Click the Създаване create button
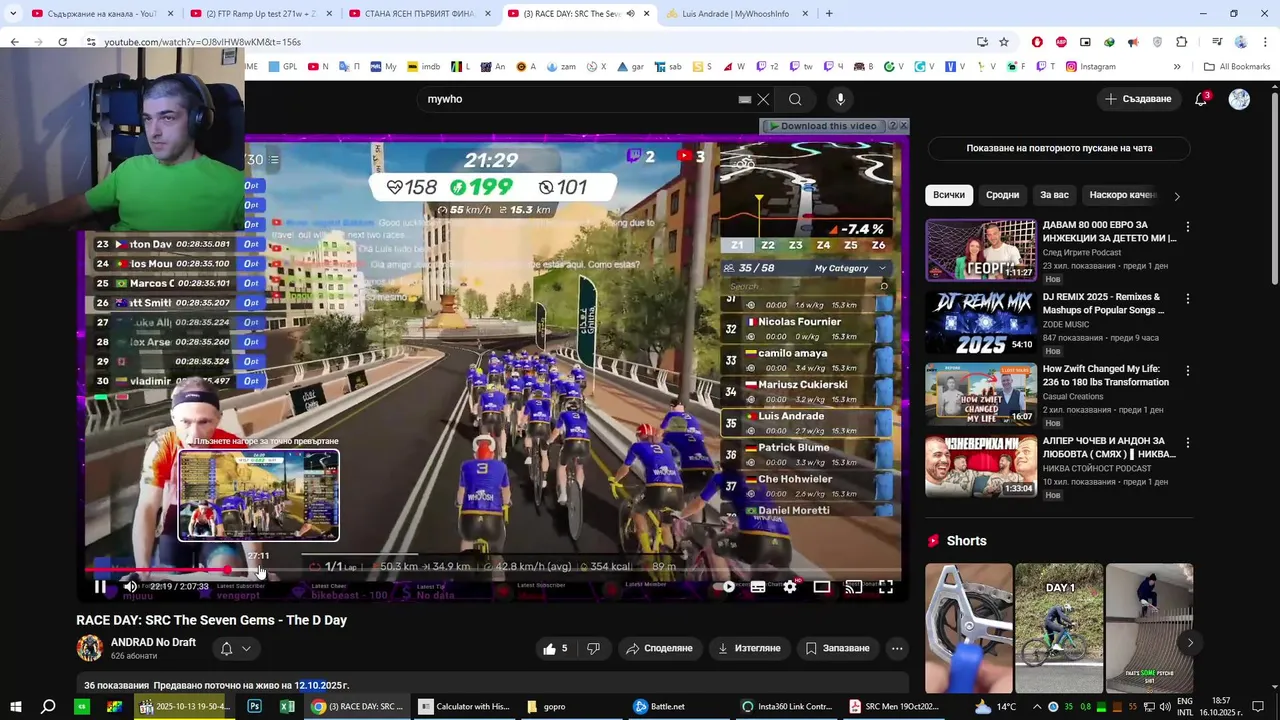The image size is (1280, 720). pos(1137,99)
